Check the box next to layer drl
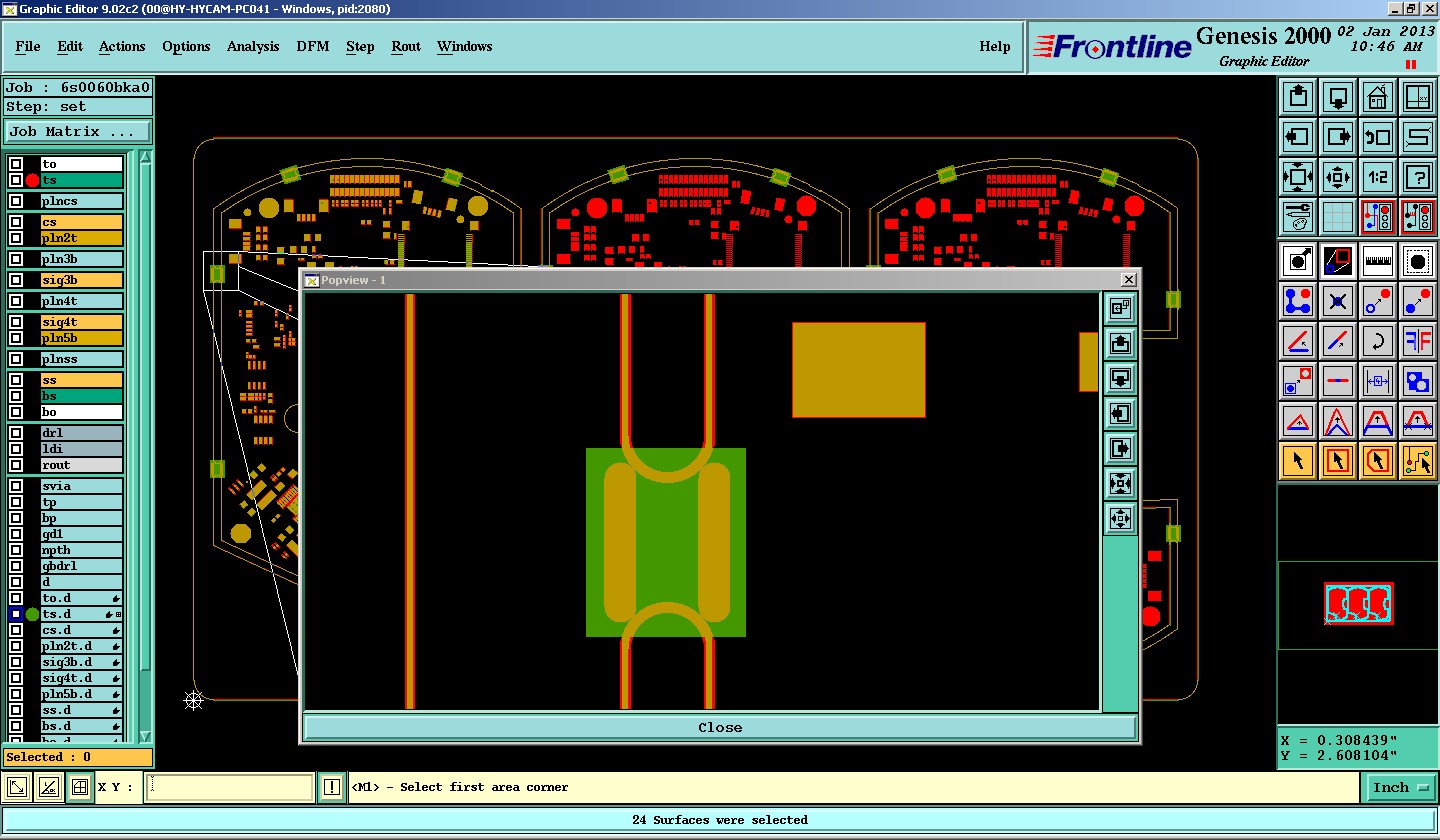 click(16, 433)
